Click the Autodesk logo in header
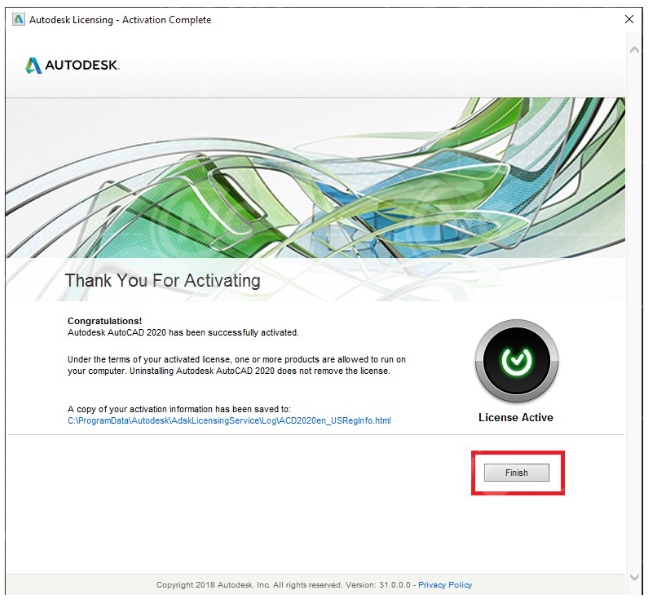Image resolution: width=649 pixels, height=601 pixels. [x=72, y=65]
